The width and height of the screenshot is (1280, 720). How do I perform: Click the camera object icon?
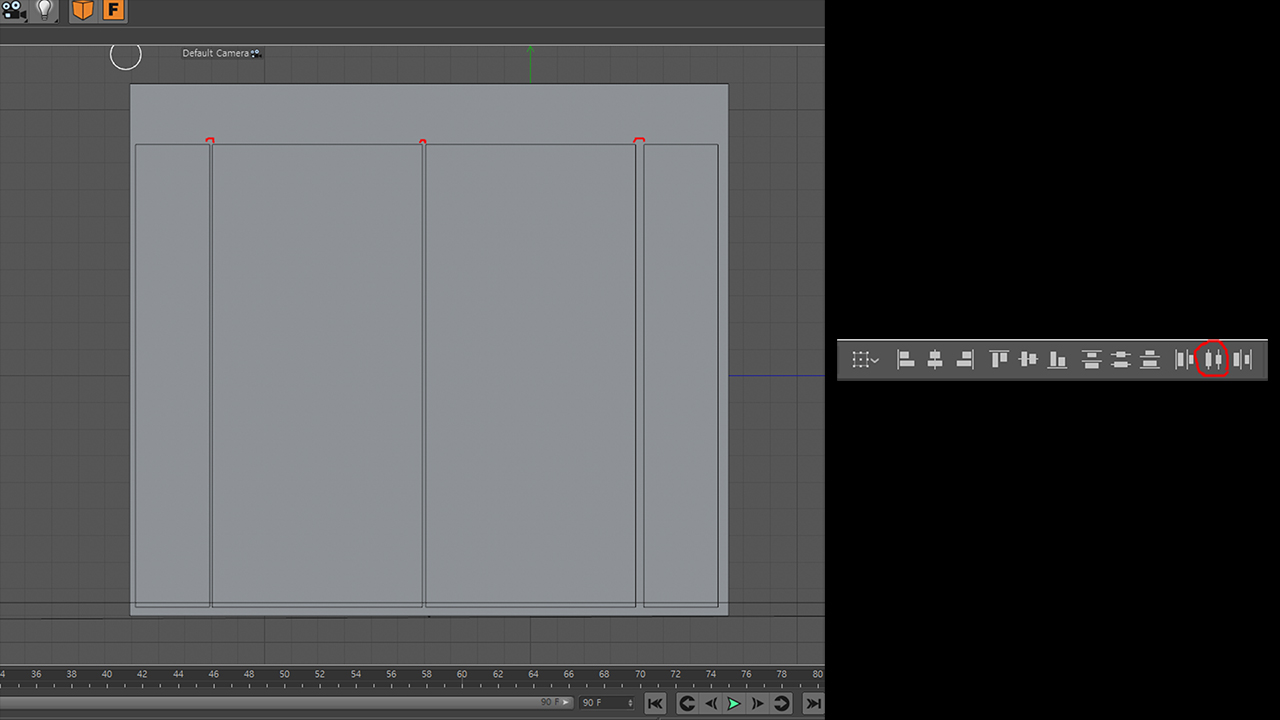(14, 11)
